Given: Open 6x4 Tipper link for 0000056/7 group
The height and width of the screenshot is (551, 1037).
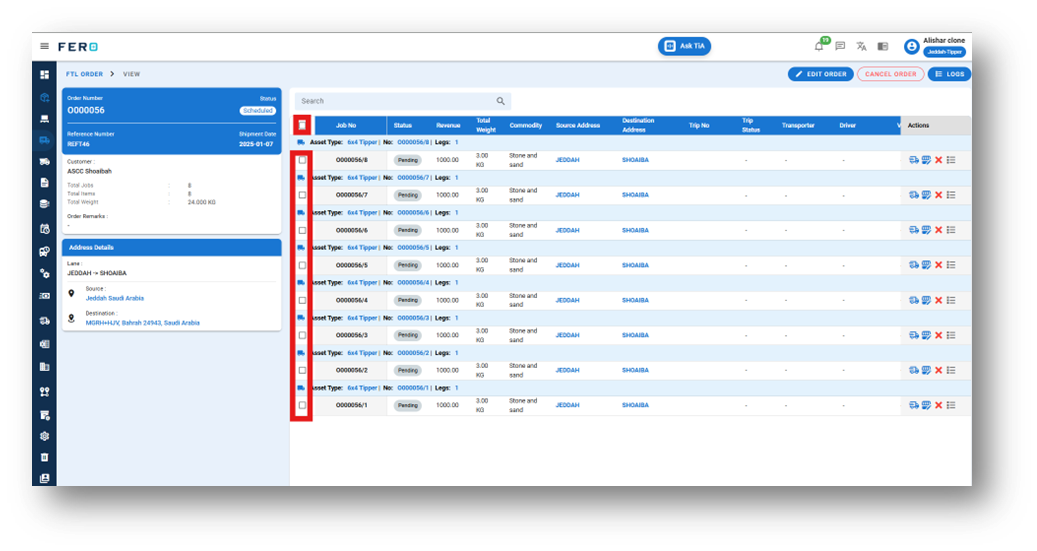Looking at the screenshot, I should 362,177.
